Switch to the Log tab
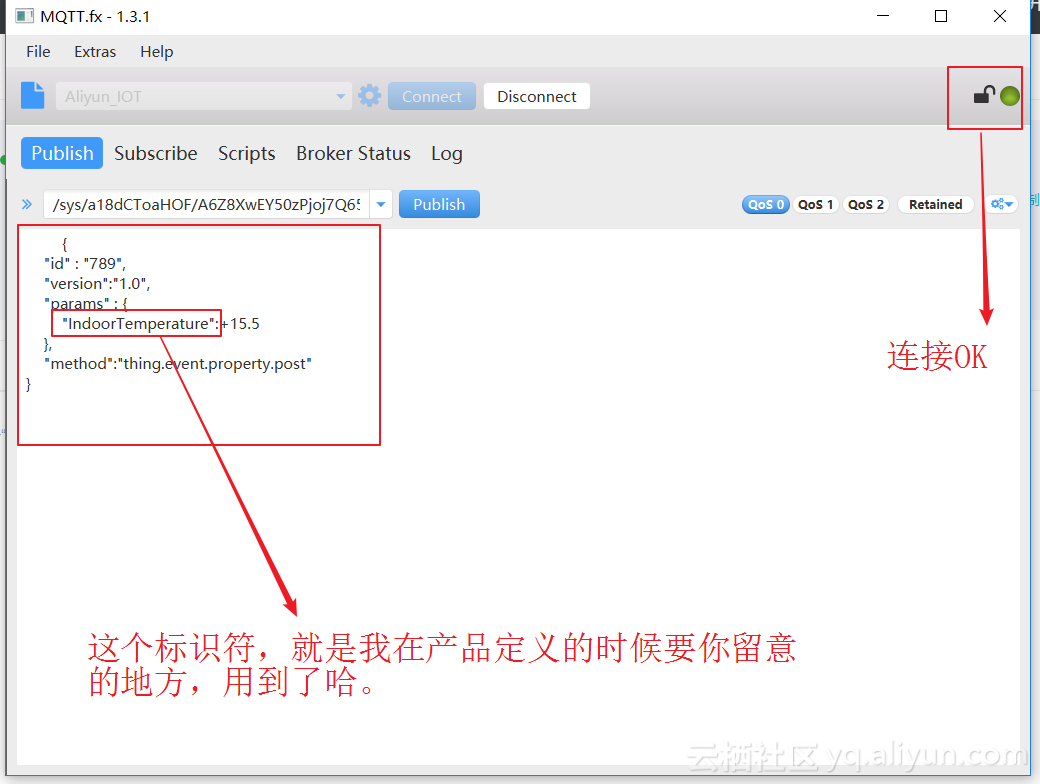1040x784 pixels. (x=447, y=153)
